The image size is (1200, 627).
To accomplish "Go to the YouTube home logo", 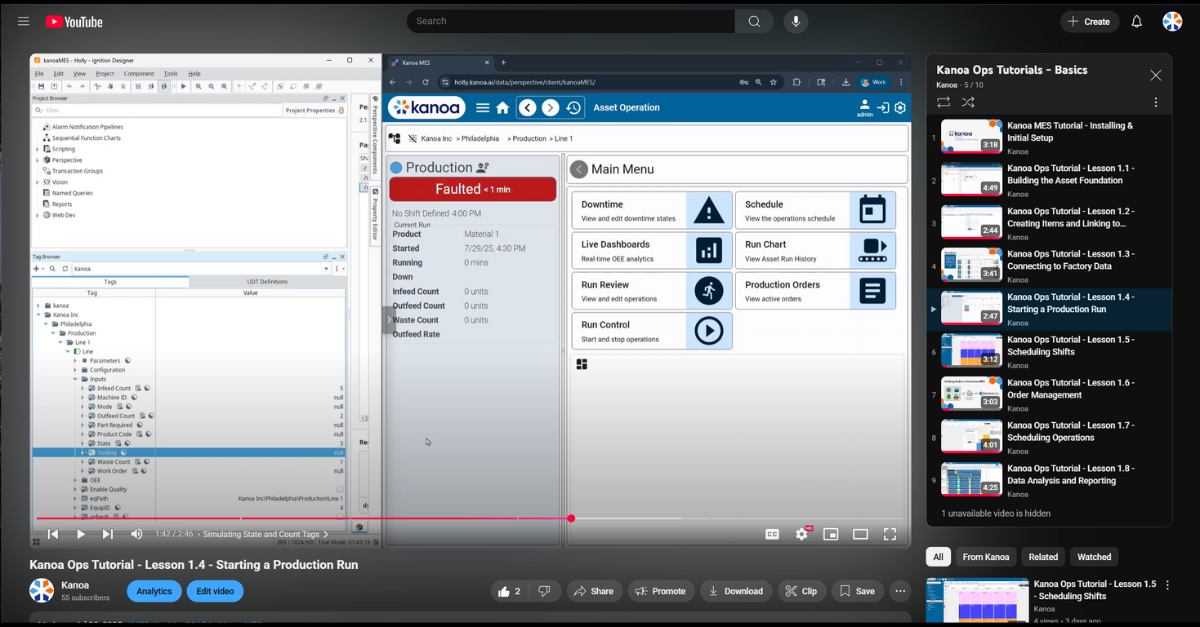I will tap(74, 21).
